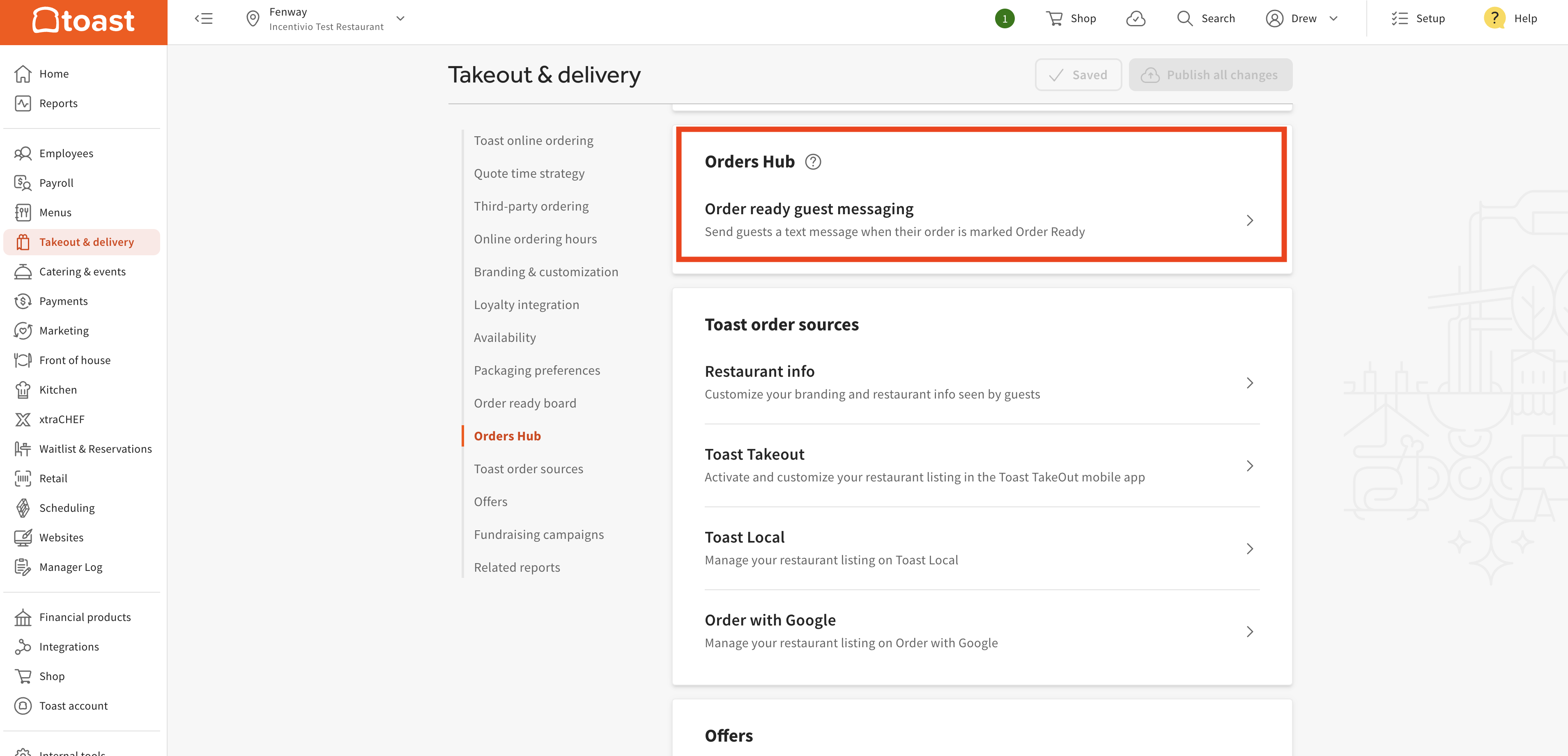Open Setup checklist in top bar
The height and width of the screenshot is (756, 1568).
pos(1418,18)
